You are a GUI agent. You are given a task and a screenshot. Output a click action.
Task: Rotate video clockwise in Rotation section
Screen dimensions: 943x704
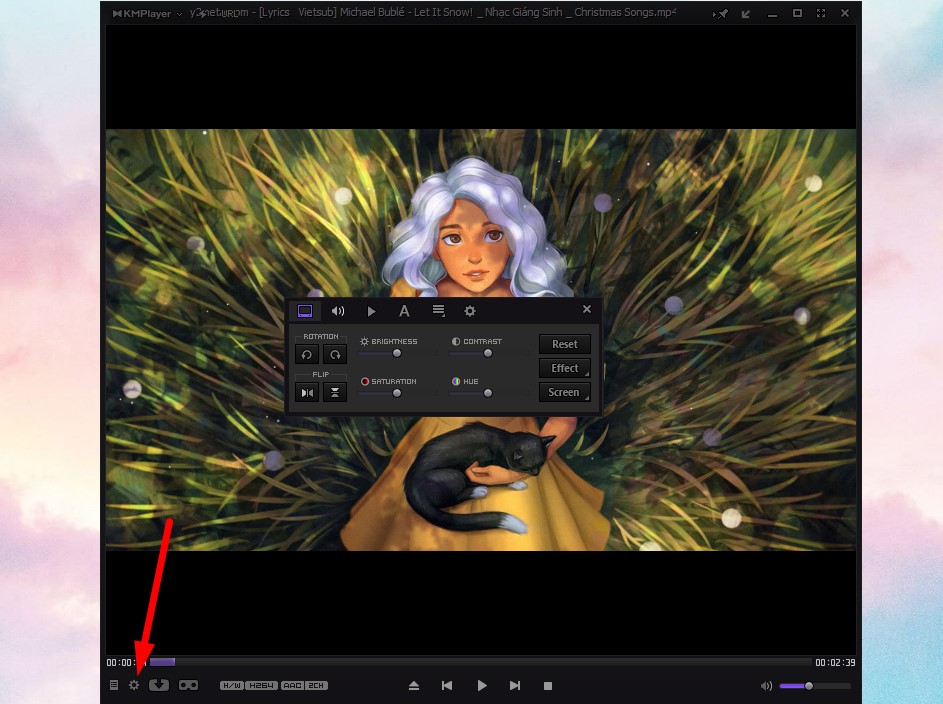coord(335,354)
